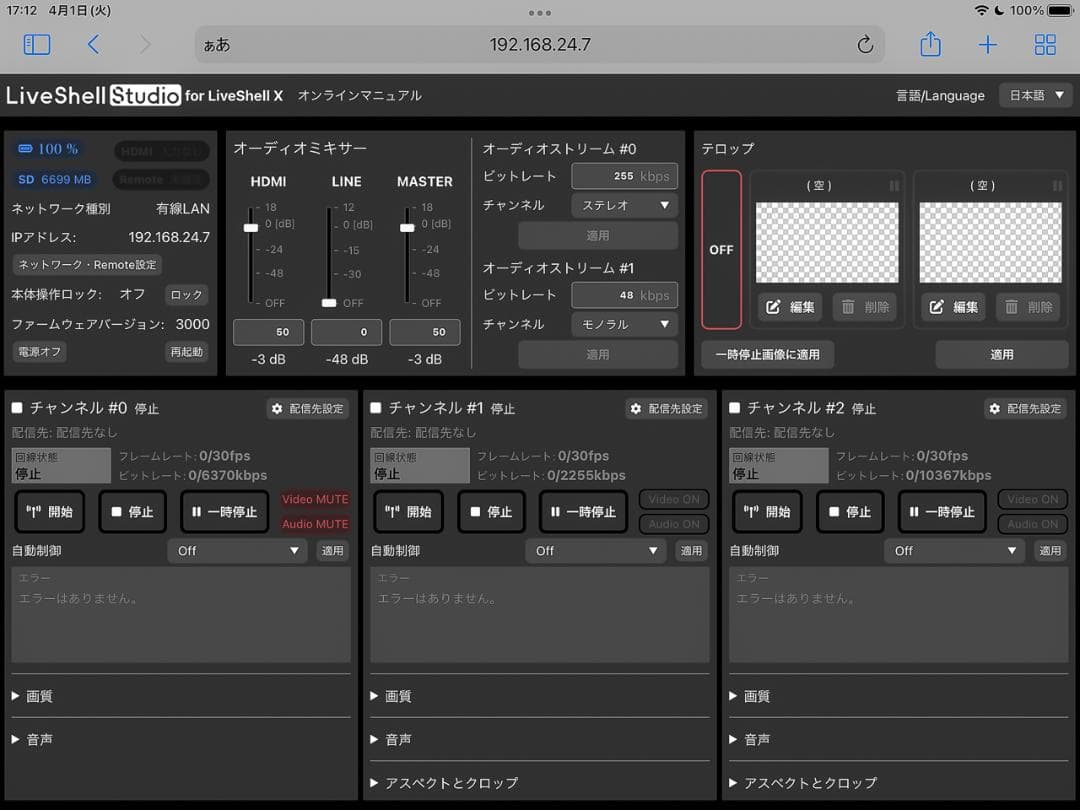Open stream settings gear for チャンネル #2
The width and height of the screenshot is (1080, 810).
coord(1025,408)
